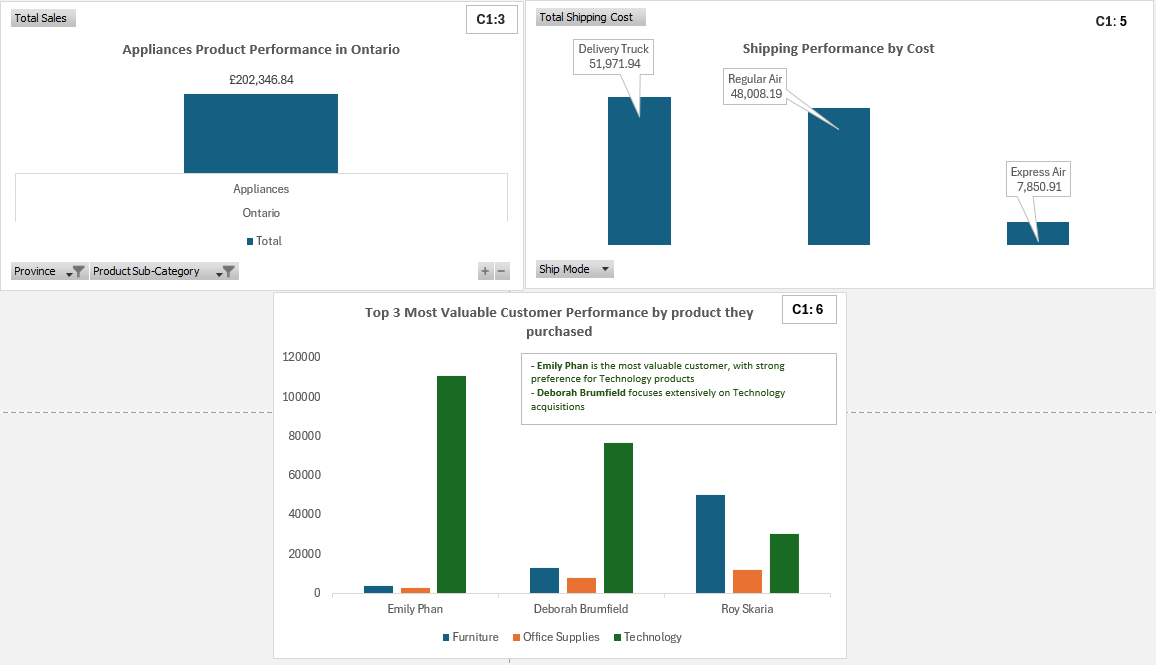Click the Emily Phan insights text box
Screen dimensions: 1156x665
678,388
